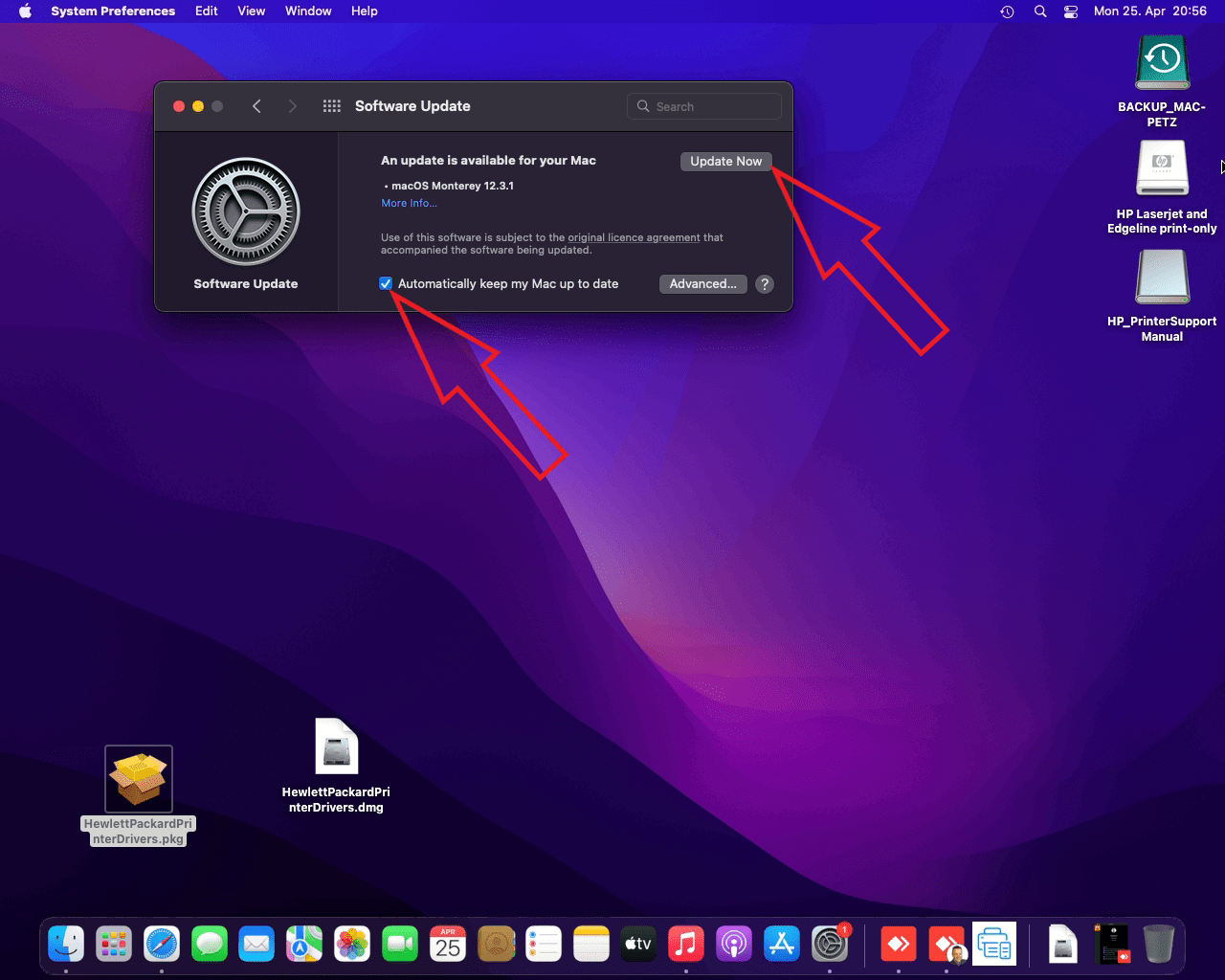
Task: Open the dmg disk image in Dock
Action: [1063, 945]
